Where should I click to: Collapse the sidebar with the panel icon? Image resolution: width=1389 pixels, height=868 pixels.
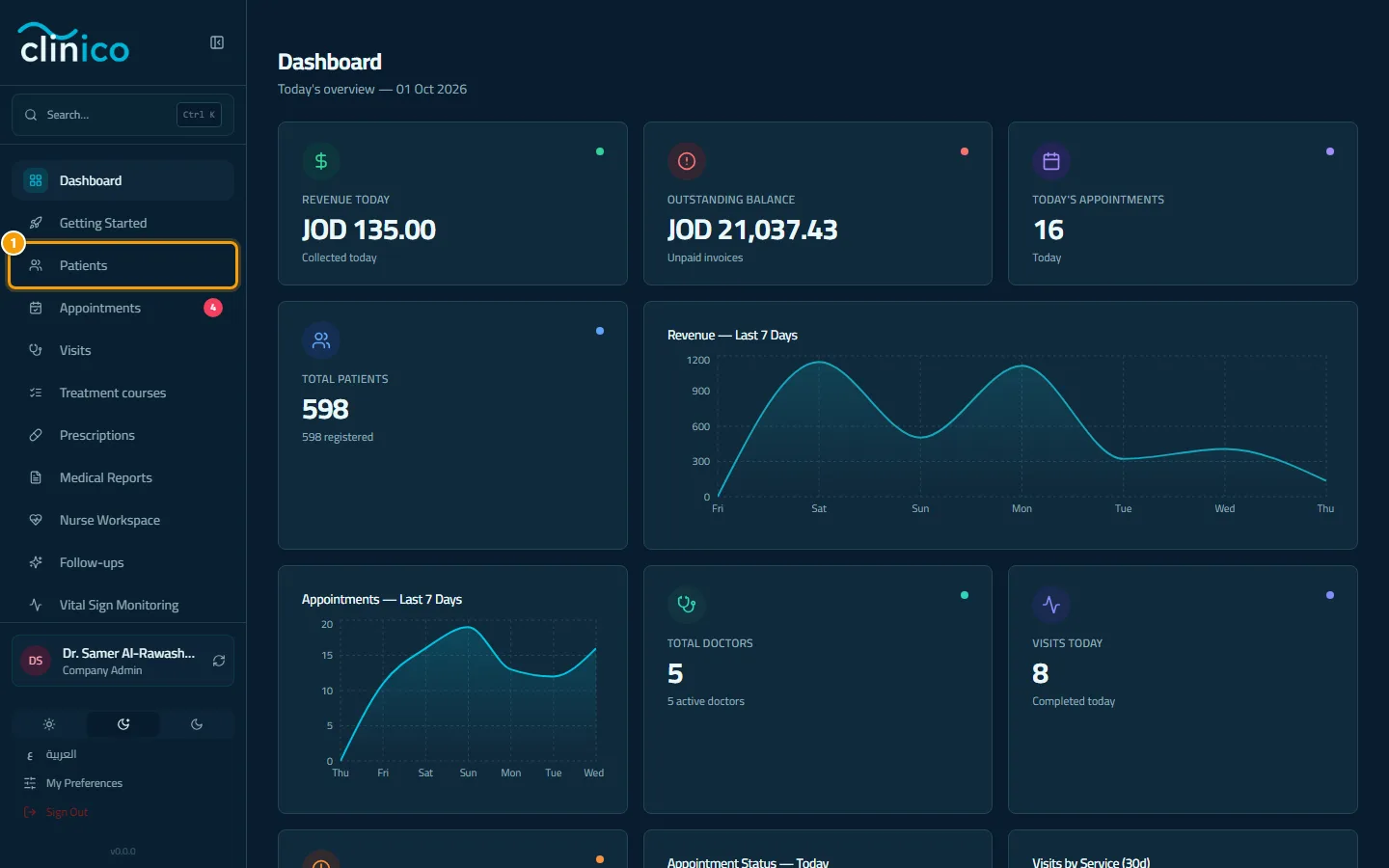click(217, 42)
